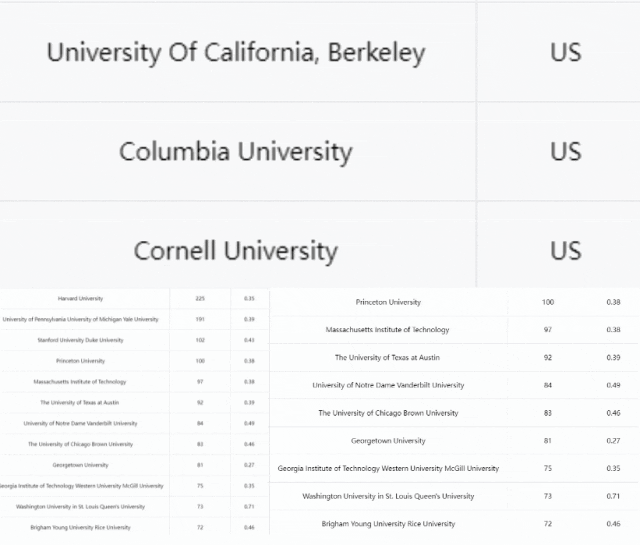Click the value 191 in small table

coord(200,319)
